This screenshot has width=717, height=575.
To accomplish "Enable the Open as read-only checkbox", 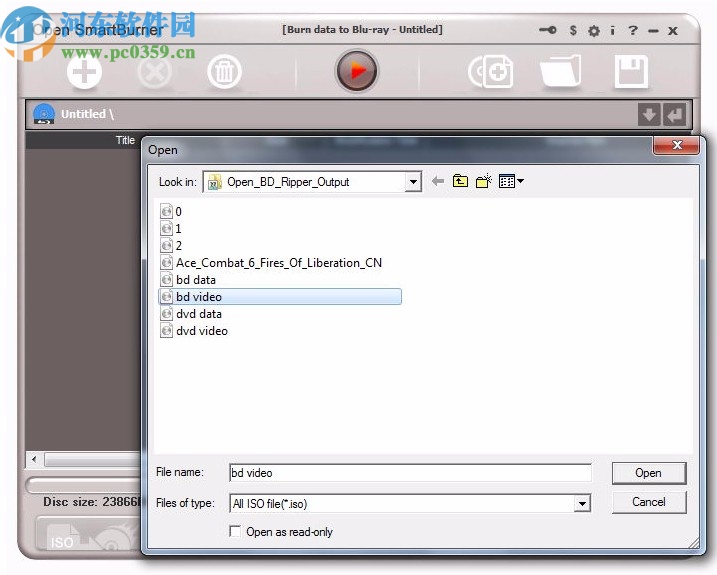I will 235,531.
